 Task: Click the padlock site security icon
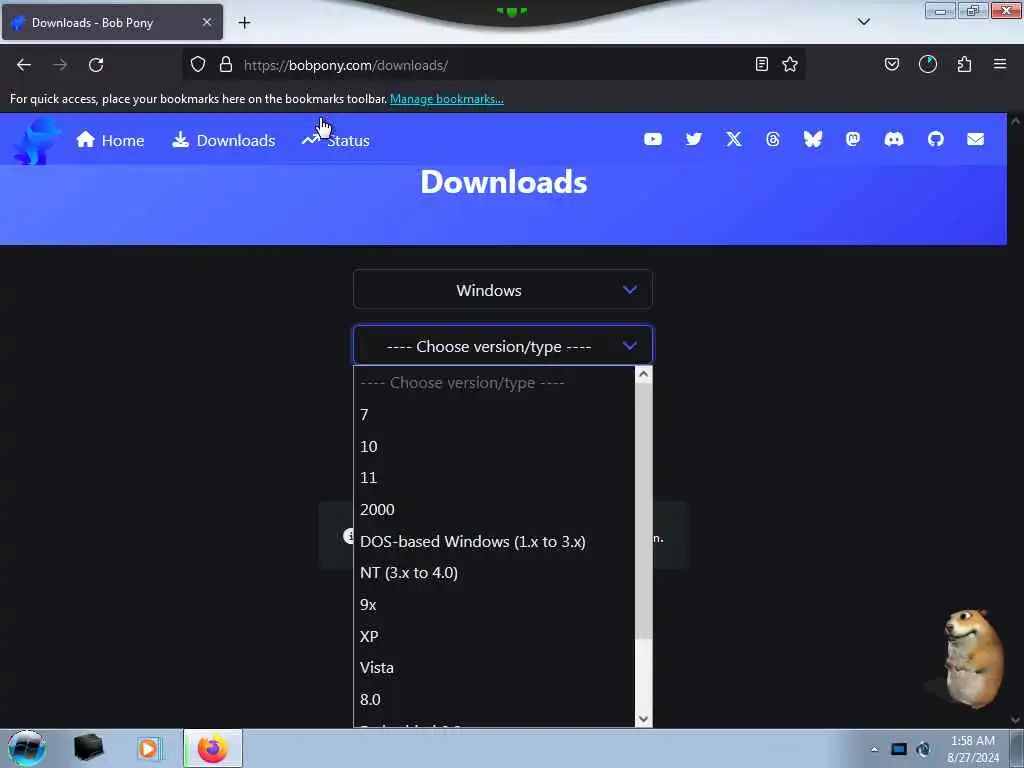pos(225,64)
